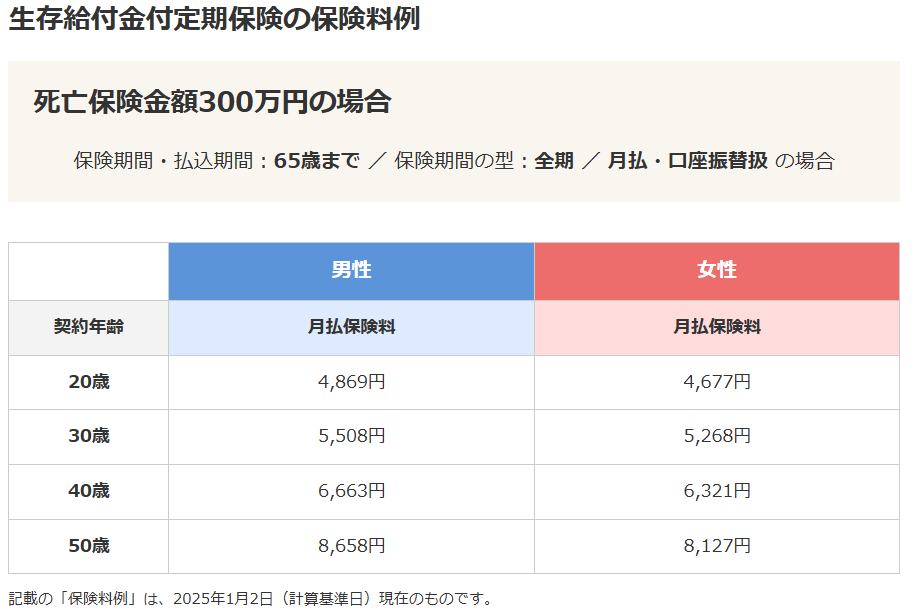Select the blue 男性 column header
Screen dimensions: 916x614
coord(351,270)
